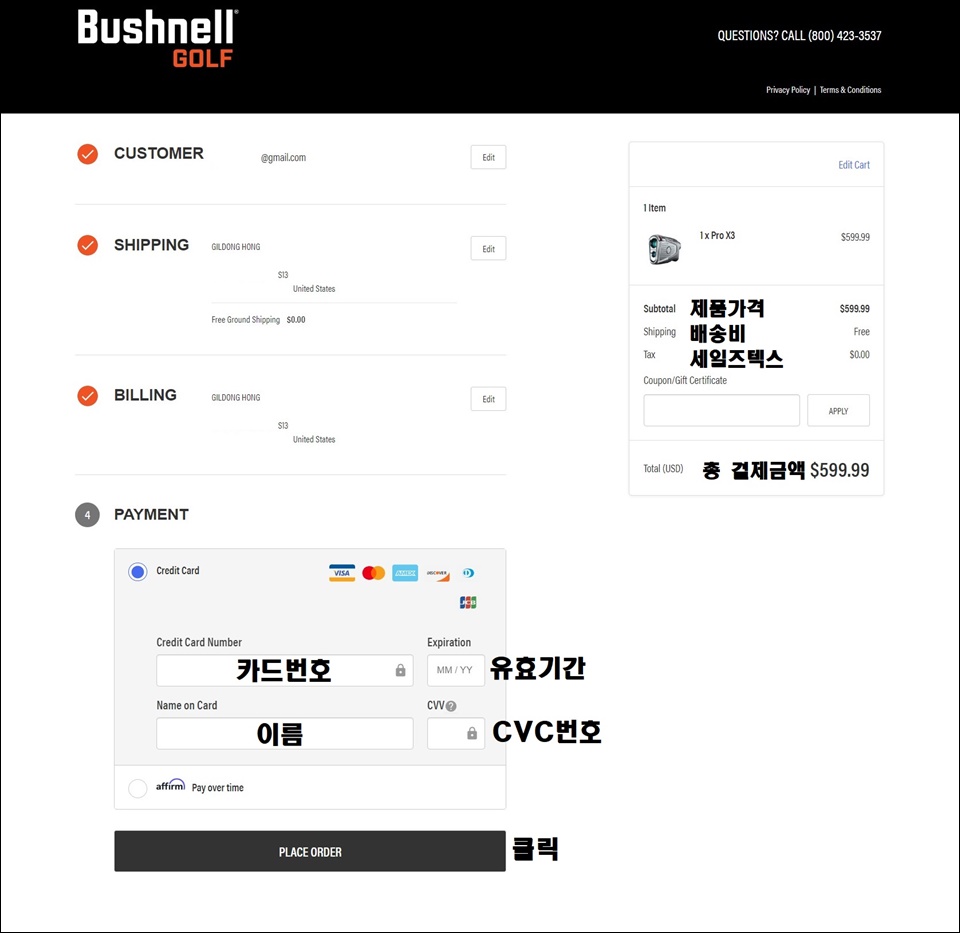Click the JCB card logo
Screen dimensions: 960x933
click(468, 602)
